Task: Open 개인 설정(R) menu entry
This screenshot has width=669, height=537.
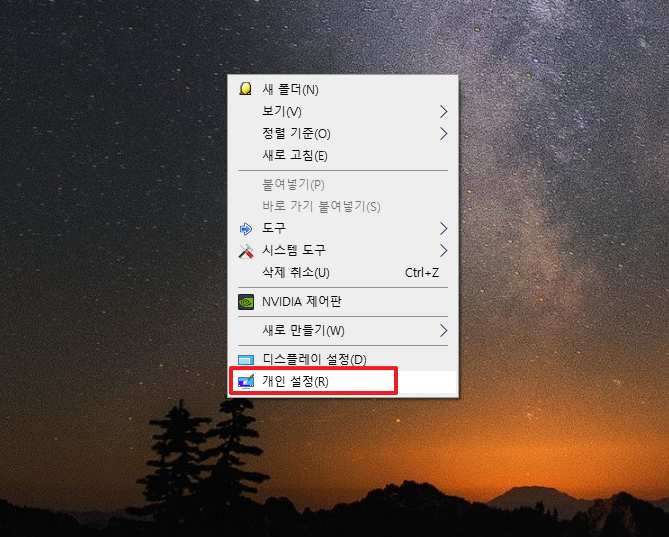Action: pyautogui.click(x=343, y=381)
